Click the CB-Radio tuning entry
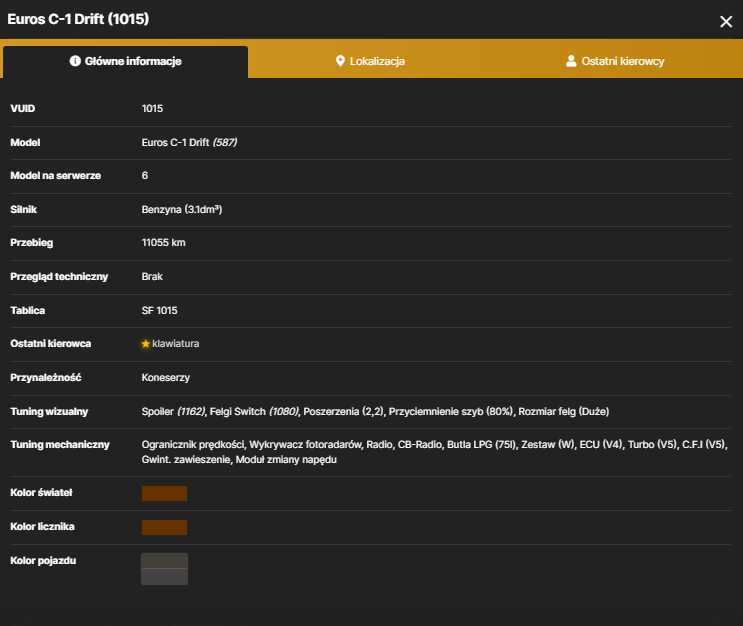743x626 pixels. (x=418, y=445)
